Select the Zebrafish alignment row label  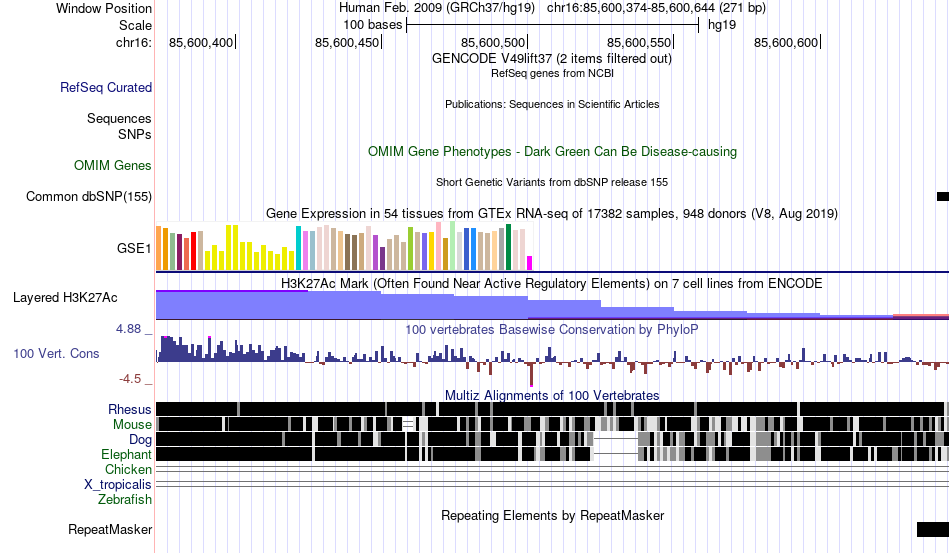[125, 500]
